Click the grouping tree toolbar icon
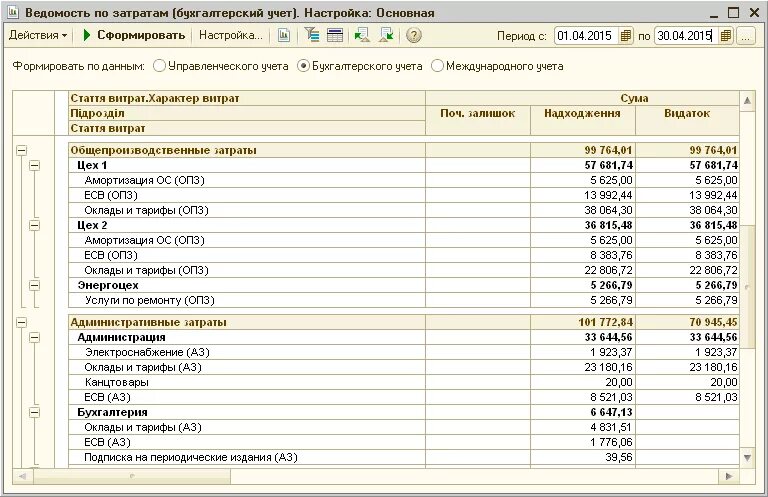Image resolution: width=768 pixels, height=497 pixels. click(x=312, y=35)
